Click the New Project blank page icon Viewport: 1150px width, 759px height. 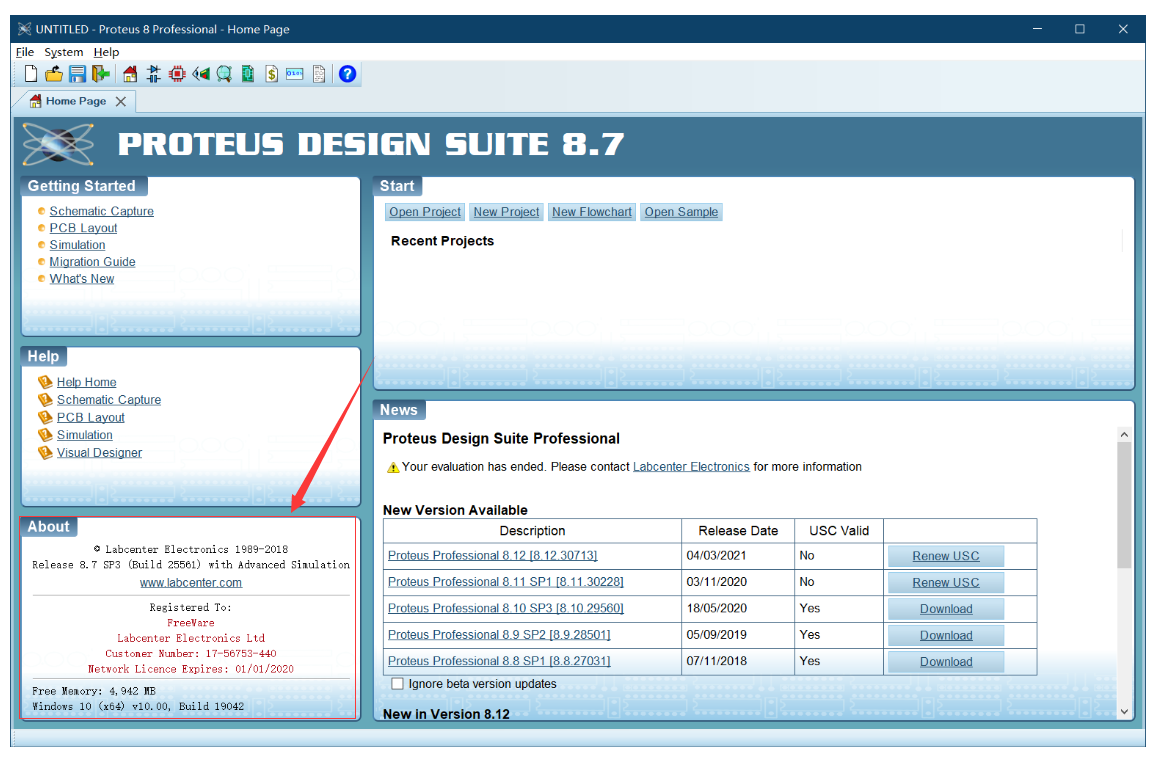(31, 74)
